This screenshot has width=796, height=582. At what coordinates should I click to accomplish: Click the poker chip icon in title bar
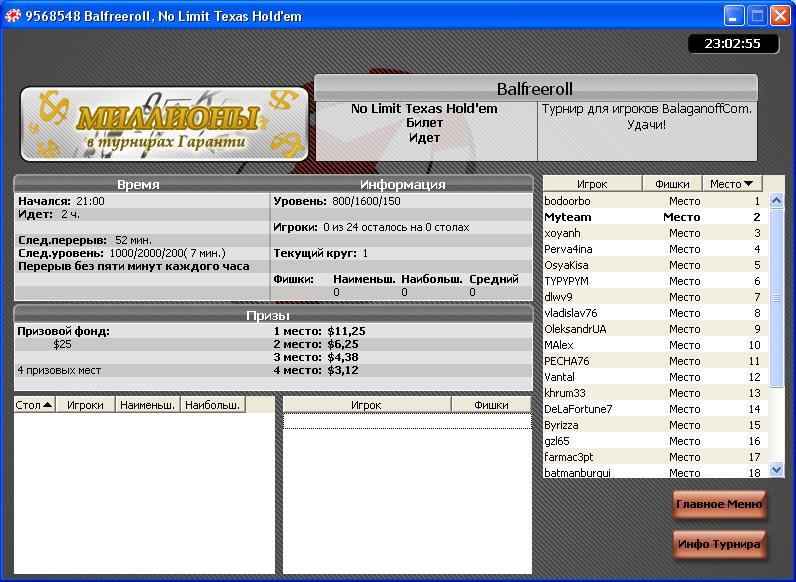(x=13, y=16)
